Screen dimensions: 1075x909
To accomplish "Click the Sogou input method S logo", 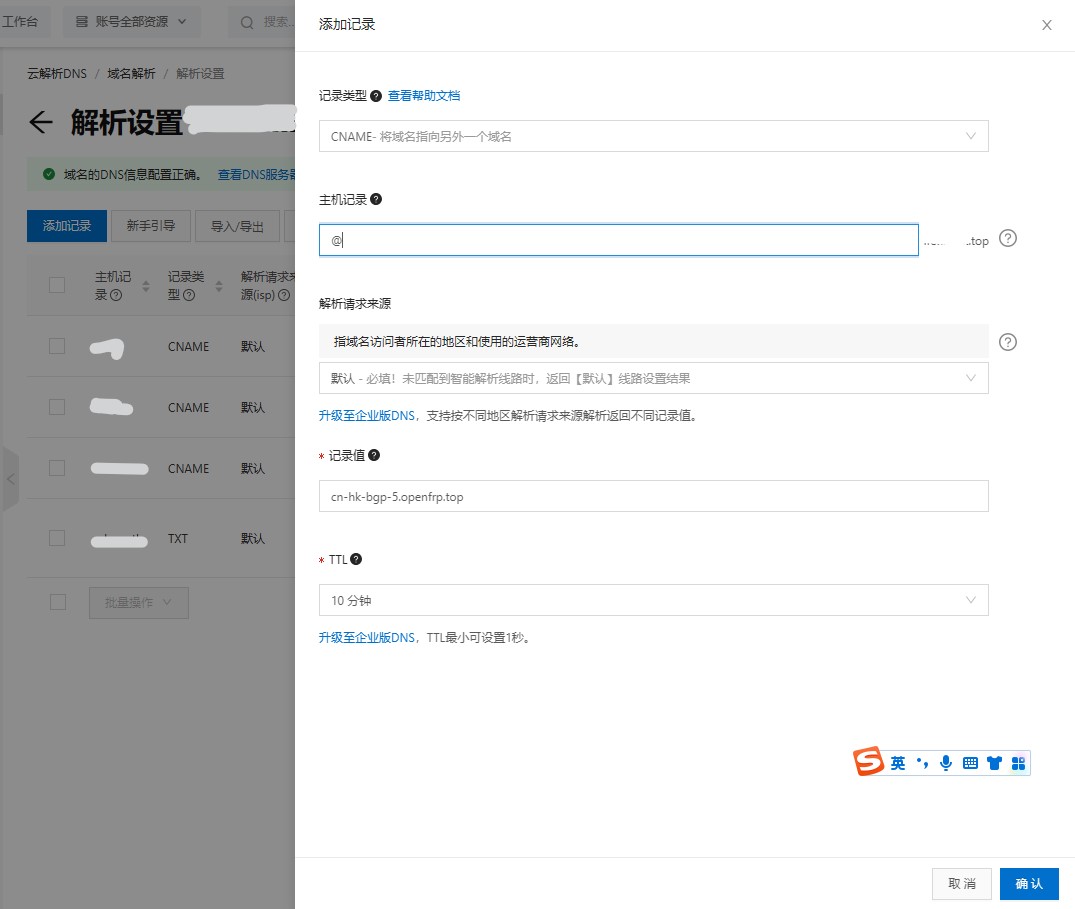I will pos(869,762).
